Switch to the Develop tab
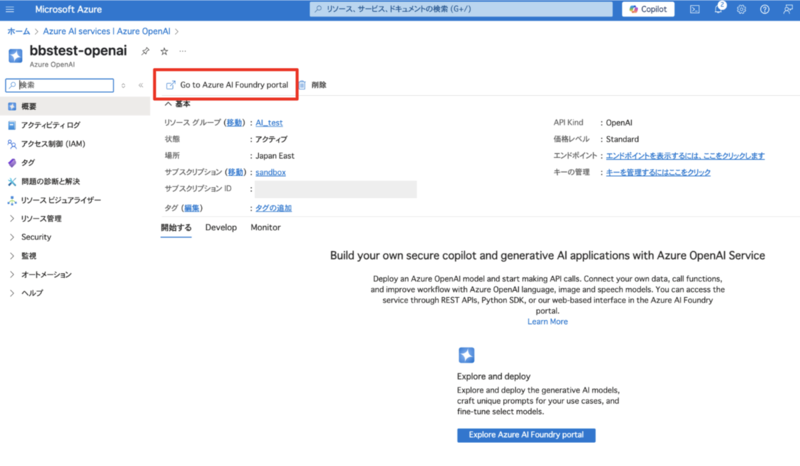Screen dimensions: 800x466 [x=221, y=228]
